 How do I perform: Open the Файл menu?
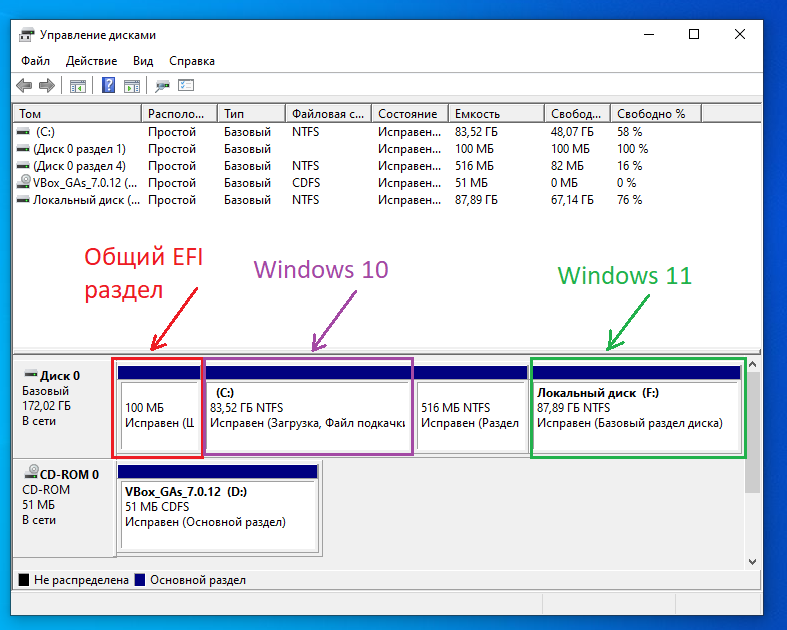35,61
